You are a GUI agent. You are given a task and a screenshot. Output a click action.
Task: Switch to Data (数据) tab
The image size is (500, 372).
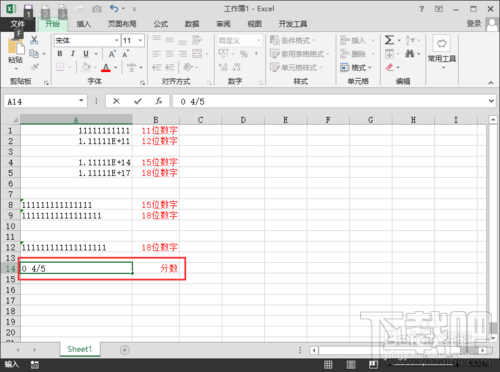pos(192,24)
